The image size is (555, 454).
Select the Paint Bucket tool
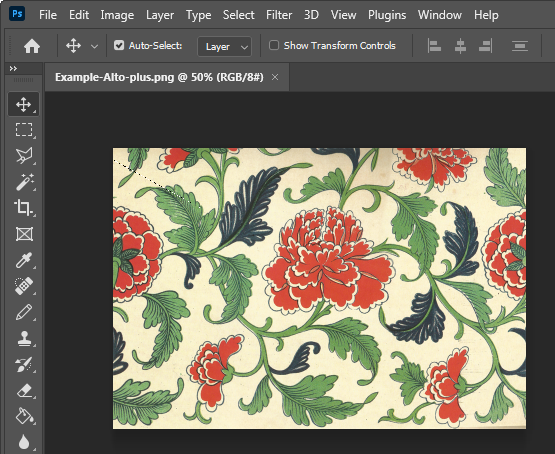click(x=24, y=416)
